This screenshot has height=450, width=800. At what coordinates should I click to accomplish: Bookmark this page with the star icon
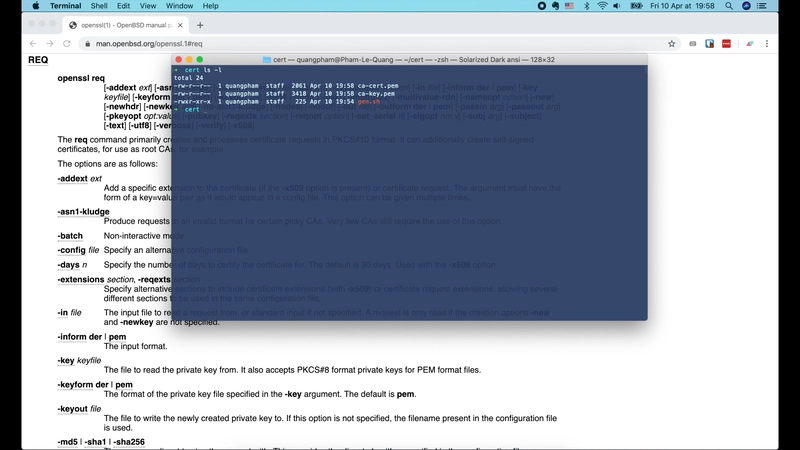pyautogui.click(x=672, y=44)
